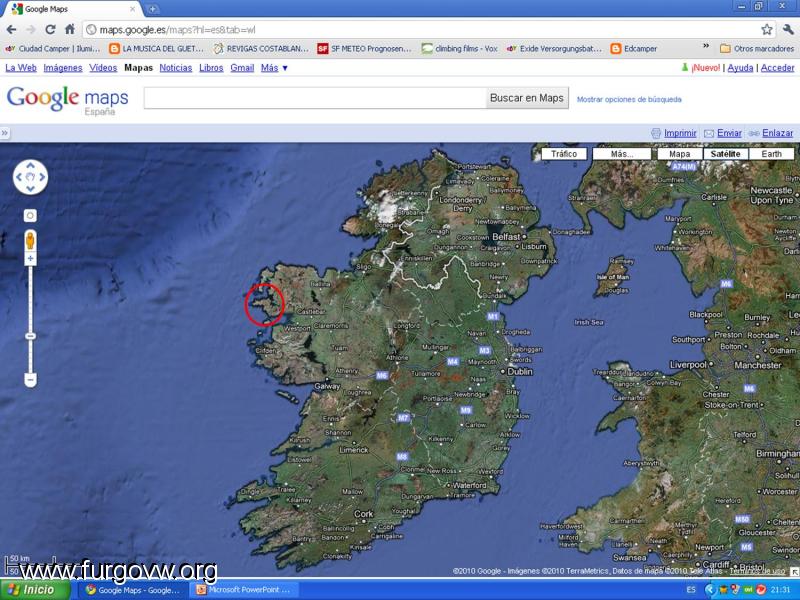This screenshot has width=800, height=600.
Task: Click the Imprimir print link
Action: coord(680,133)
